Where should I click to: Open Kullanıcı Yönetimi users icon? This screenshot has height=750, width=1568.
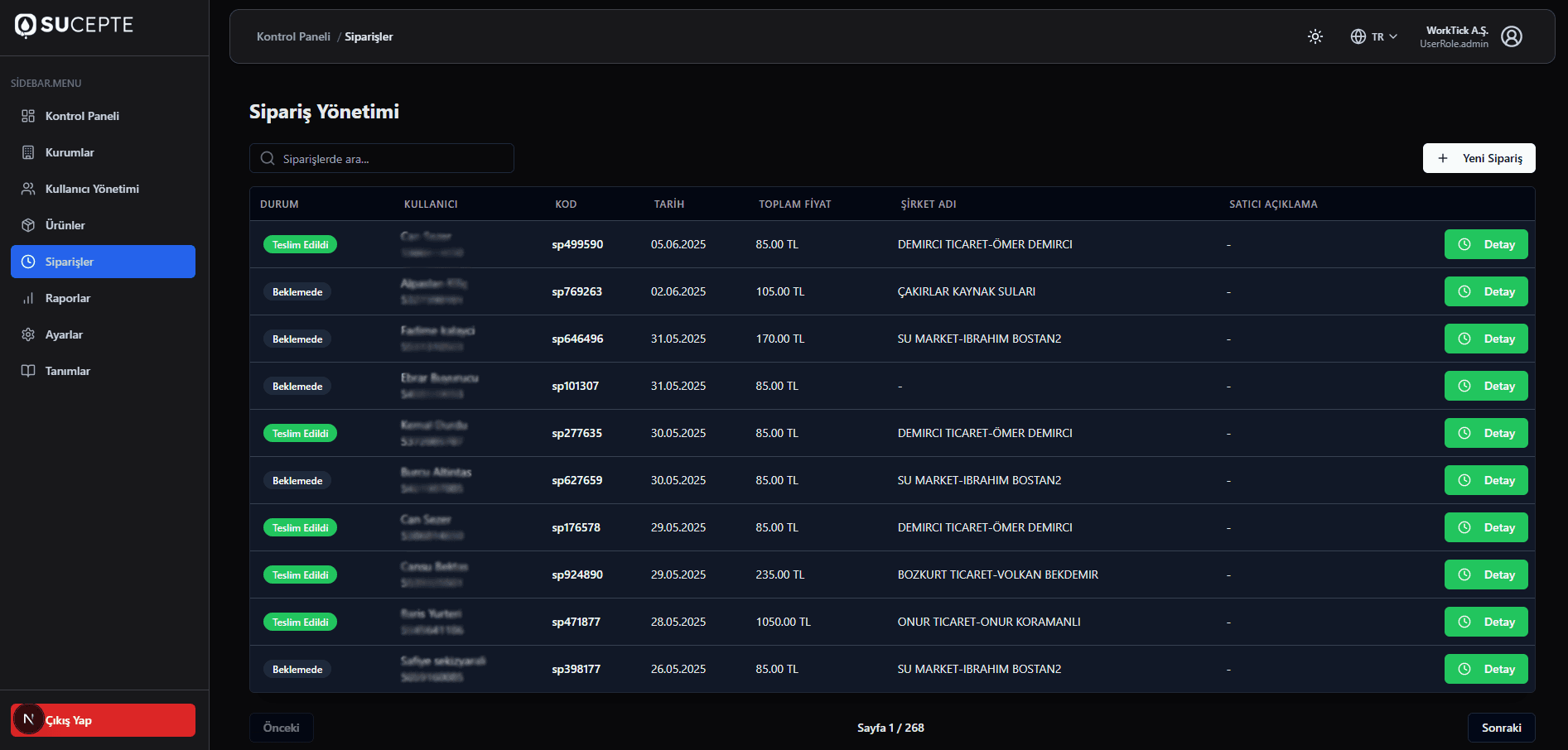[x=28, y=189]
